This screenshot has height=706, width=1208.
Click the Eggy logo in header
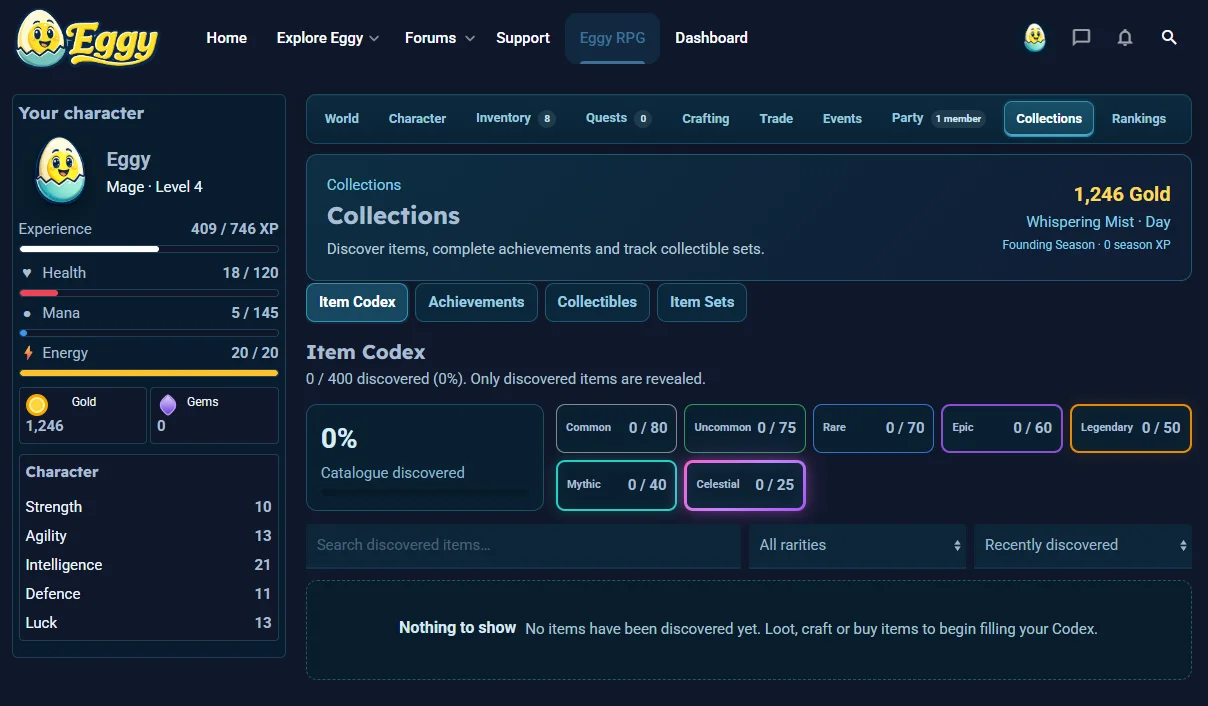point(88,39)
